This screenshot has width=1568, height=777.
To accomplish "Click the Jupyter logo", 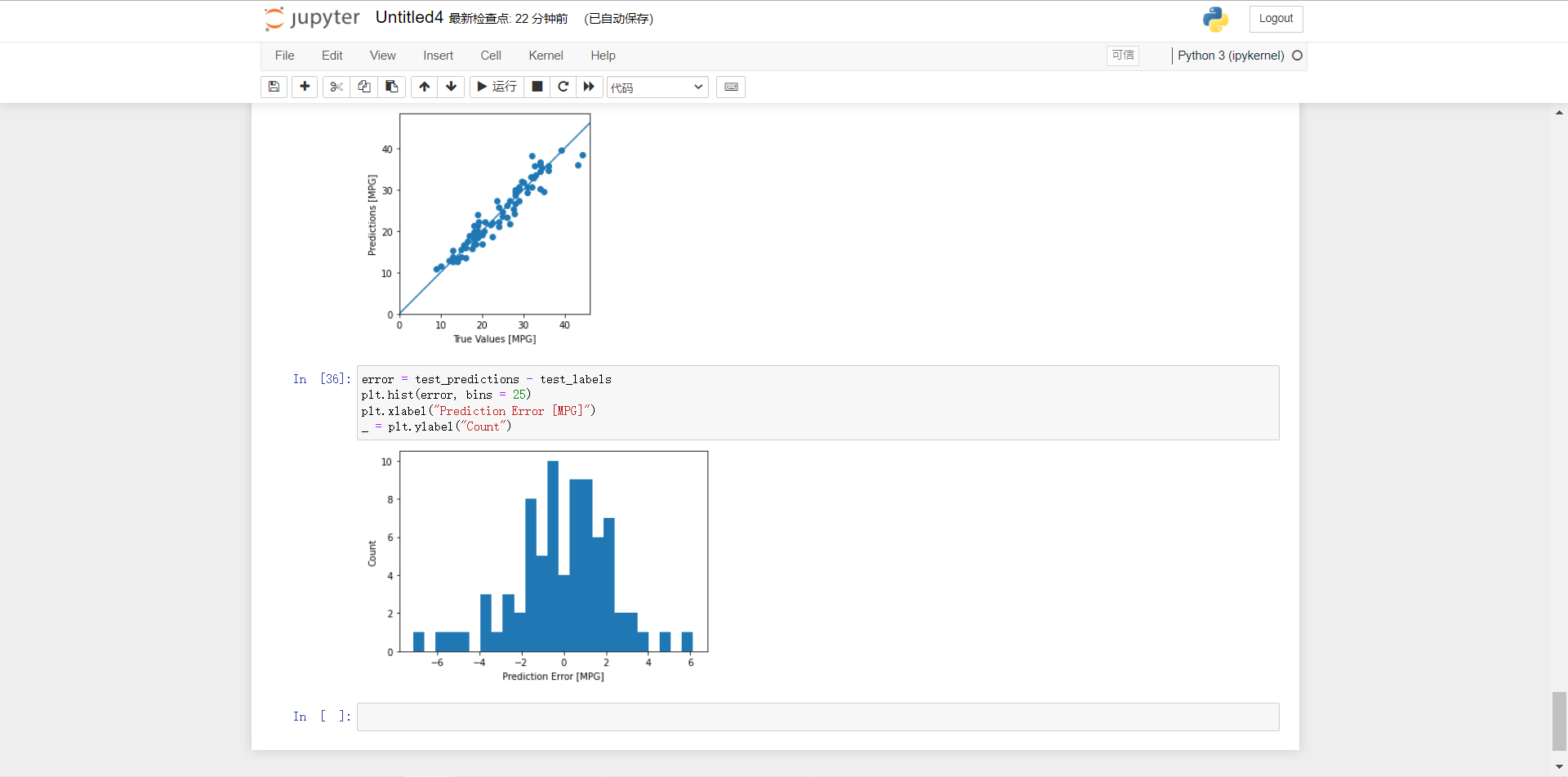I will tap(313, 18).
